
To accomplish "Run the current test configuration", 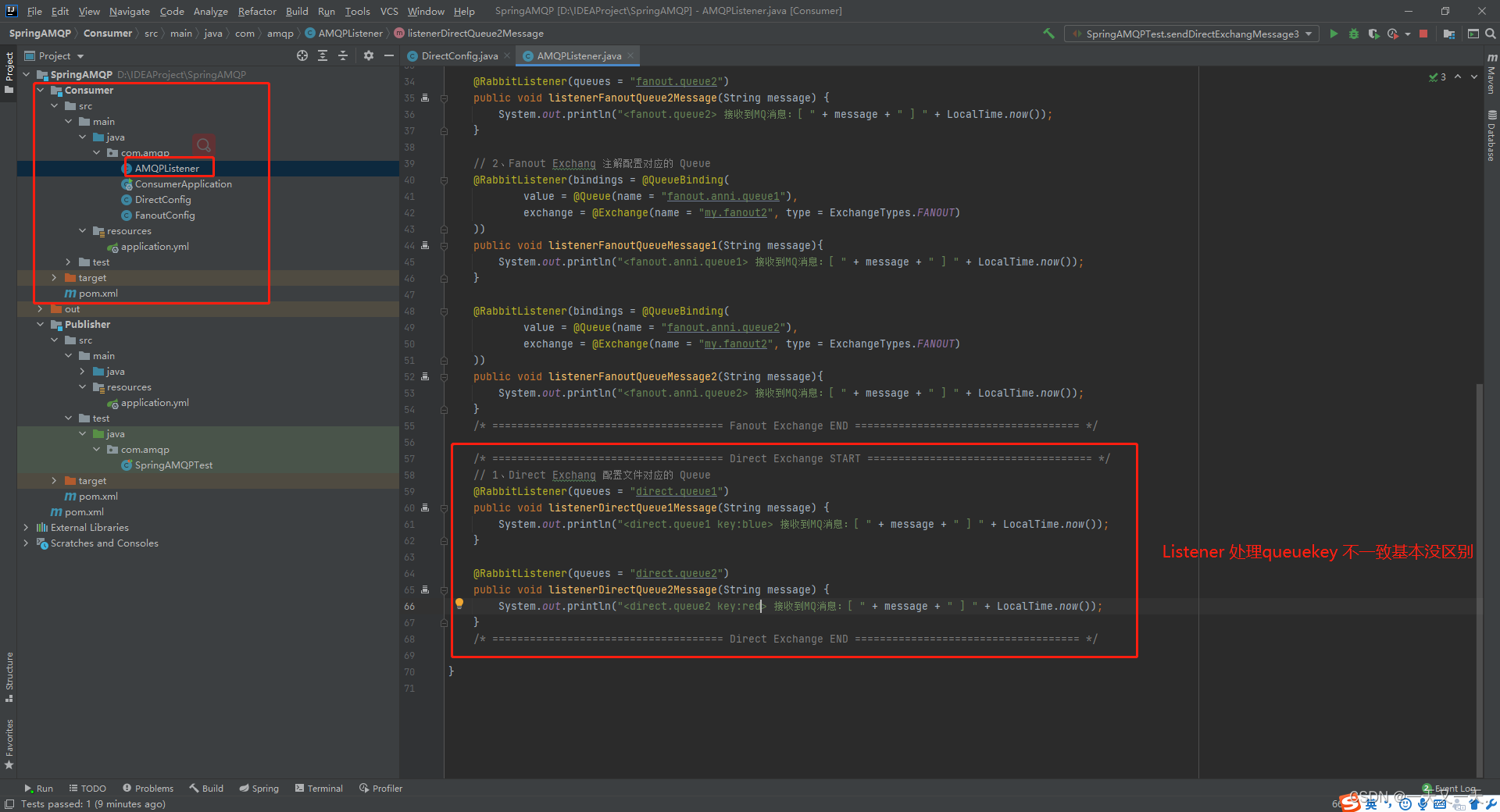I will coord(1334,34).
